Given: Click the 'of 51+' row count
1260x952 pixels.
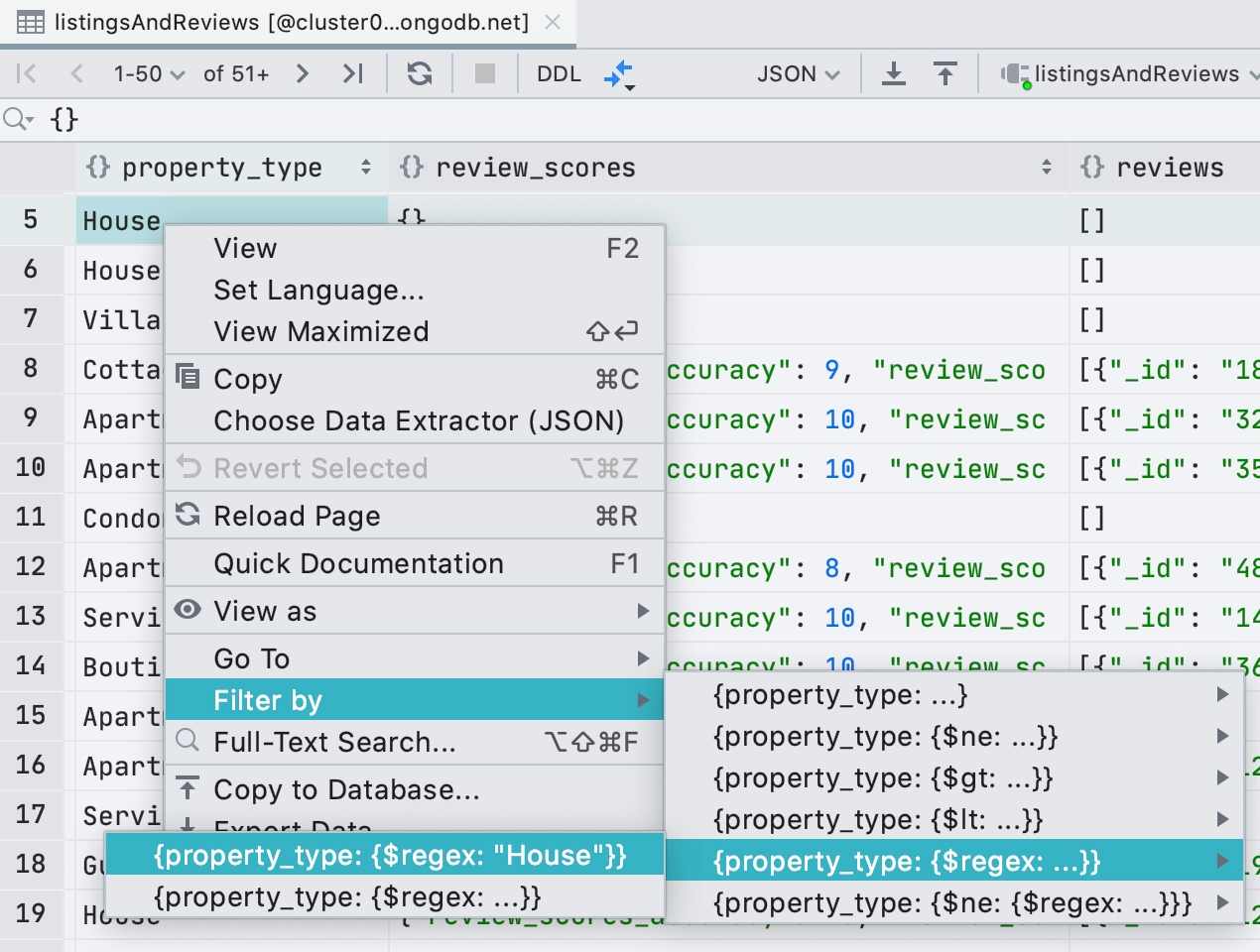Looking at the screenshot, I should [x=236, y=74].
